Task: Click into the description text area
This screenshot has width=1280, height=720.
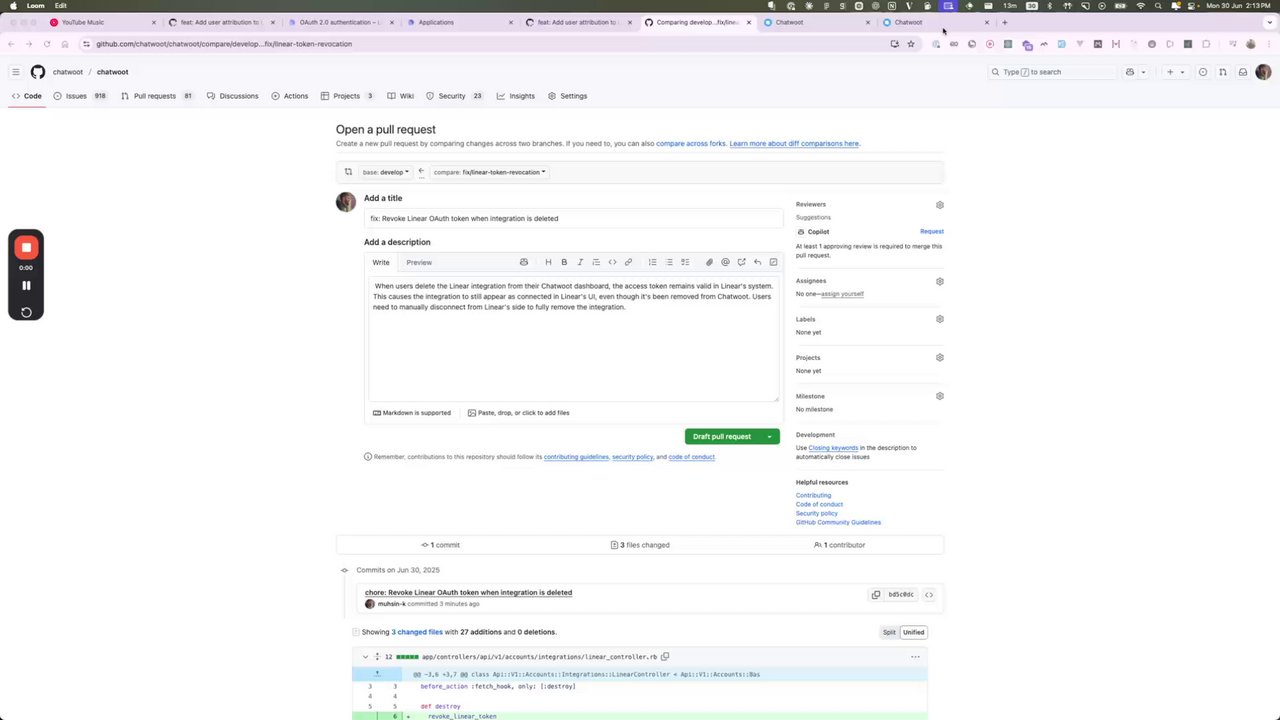Action: coord(573,338)
